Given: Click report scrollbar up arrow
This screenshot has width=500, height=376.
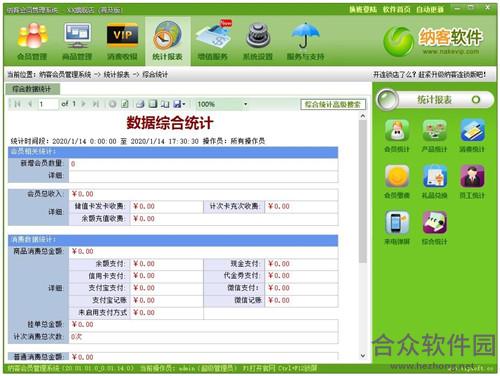Looking at the screenshot, I should pos(363,116).
